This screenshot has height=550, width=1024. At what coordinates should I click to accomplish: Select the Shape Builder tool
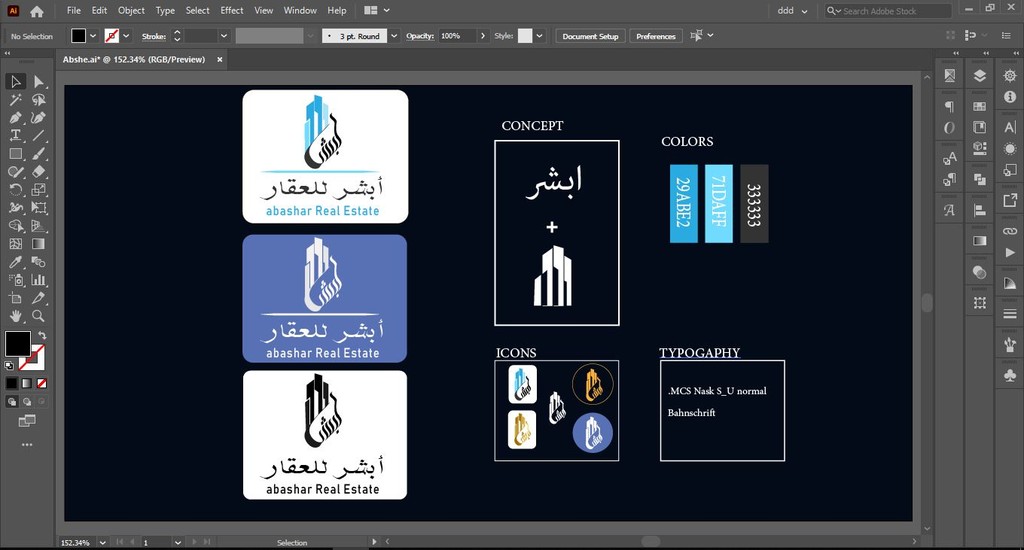click(16, 226)
